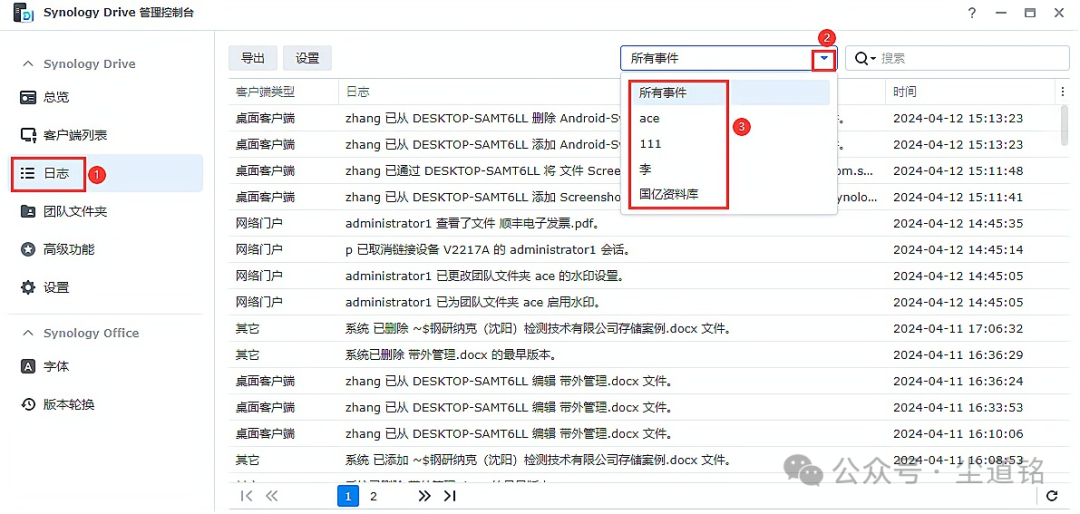Click the help question mark icon

pos(972,13)
